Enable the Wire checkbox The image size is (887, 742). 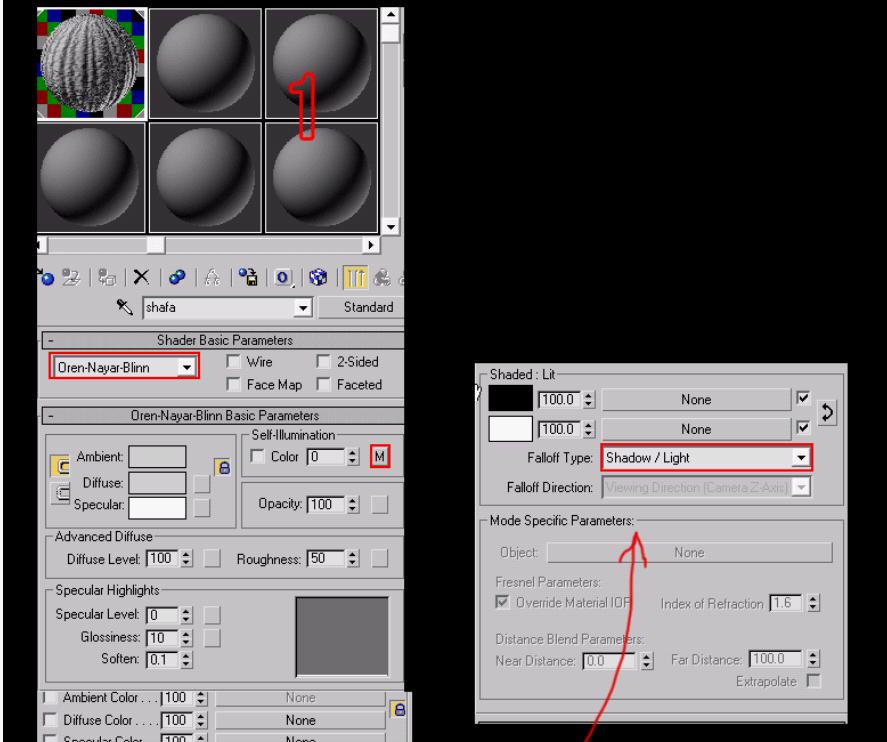pyautogui.click(x=233, y=361)
